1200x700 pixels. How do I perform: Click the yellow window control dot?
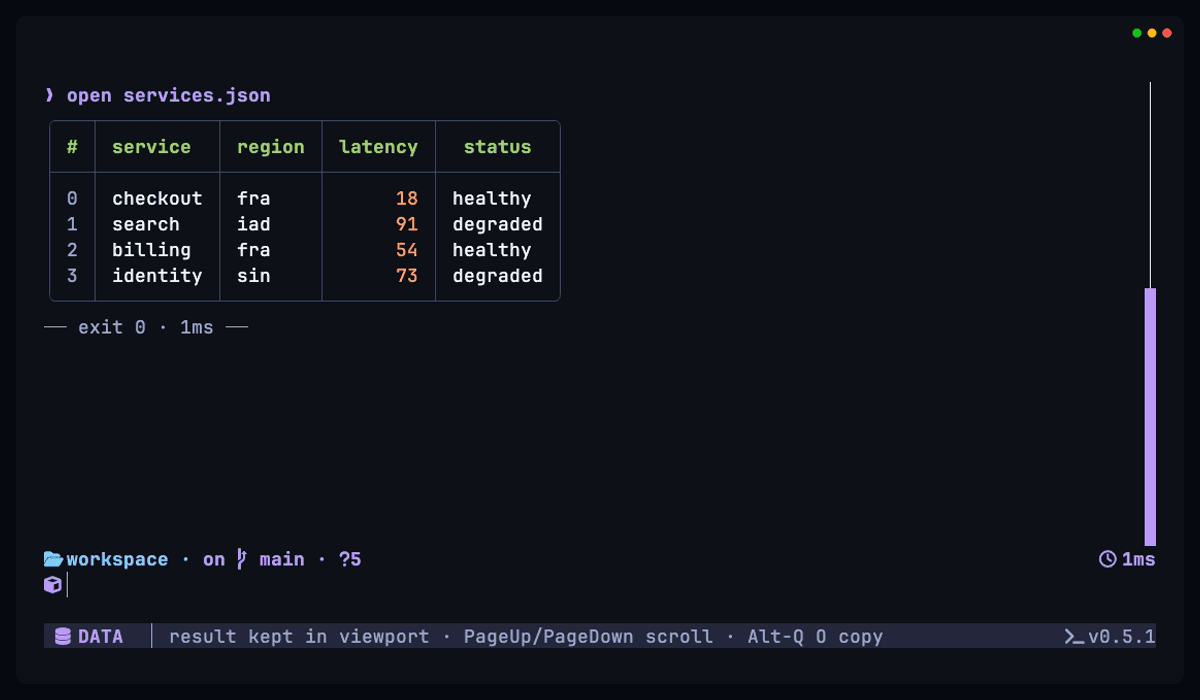(1152, 33)
